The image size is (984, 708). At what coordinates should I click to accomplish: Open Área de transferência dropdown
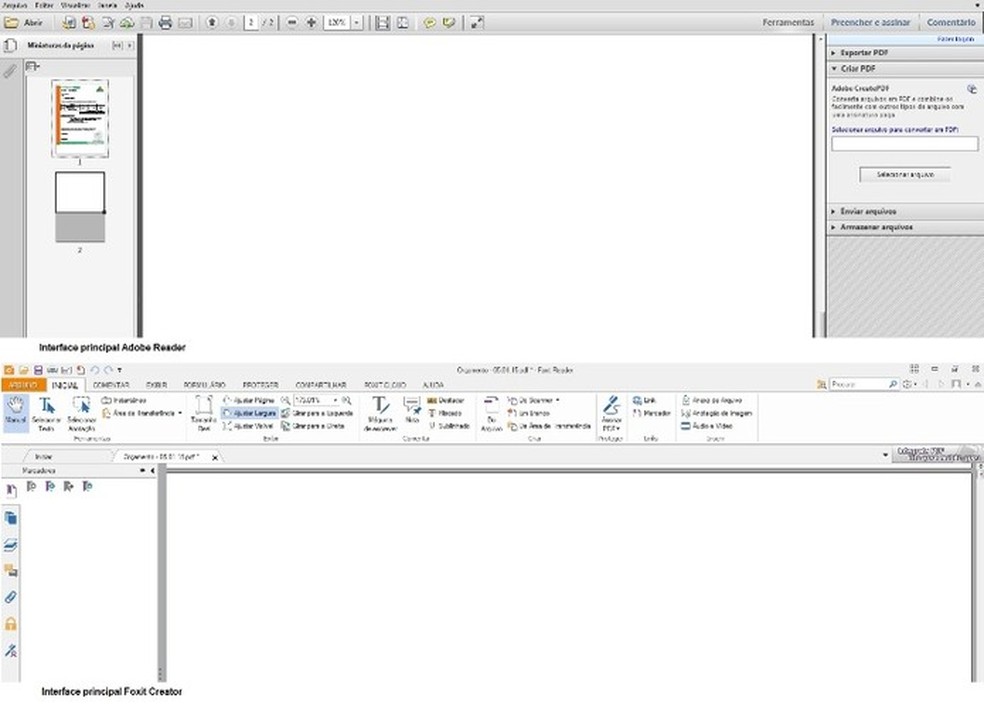tap(142, 413)
